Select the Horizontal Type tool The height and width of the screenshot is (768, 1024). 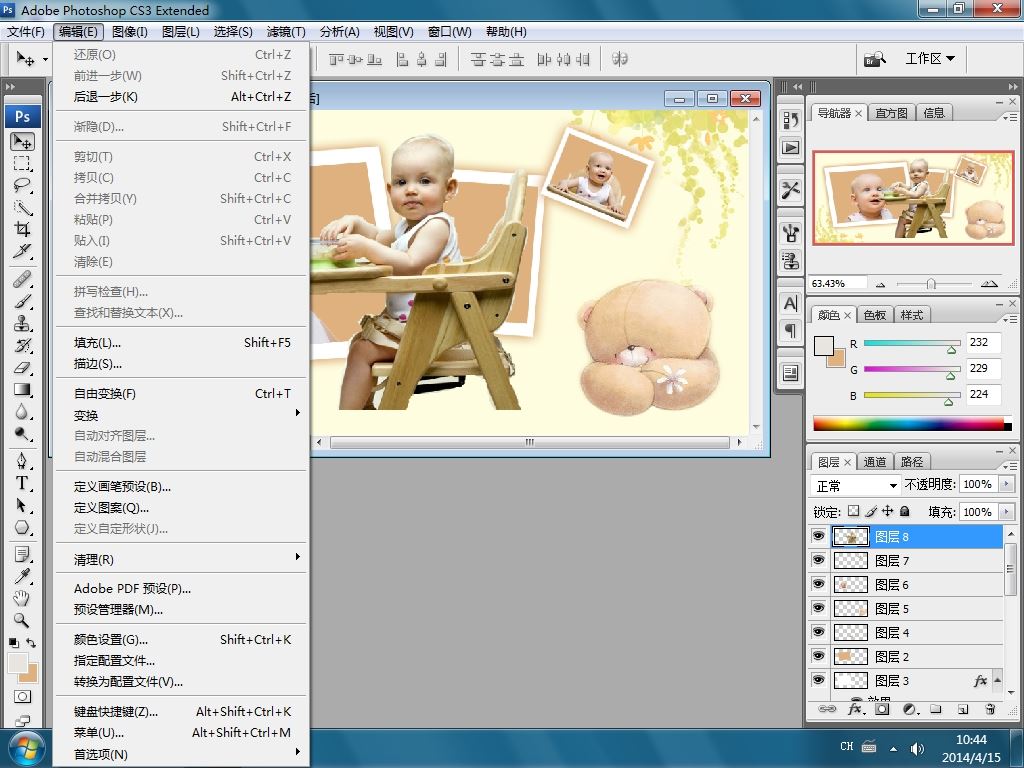point(22,483)
